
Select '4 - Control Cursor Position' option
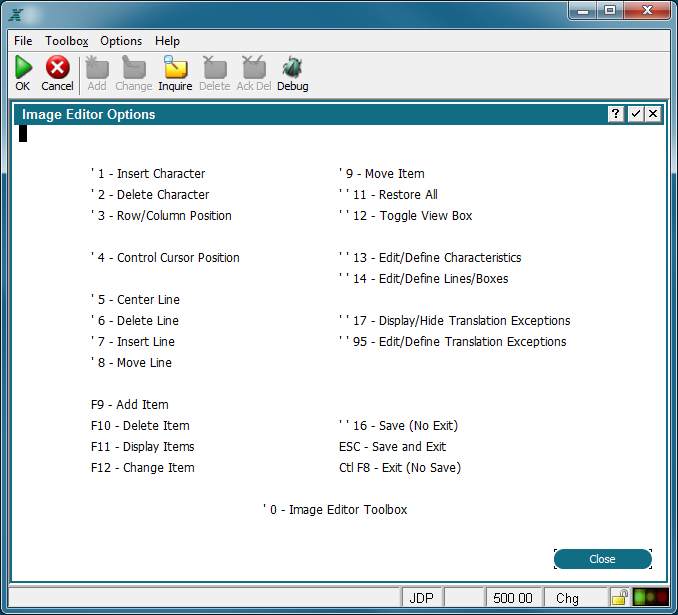pos(165,258)
